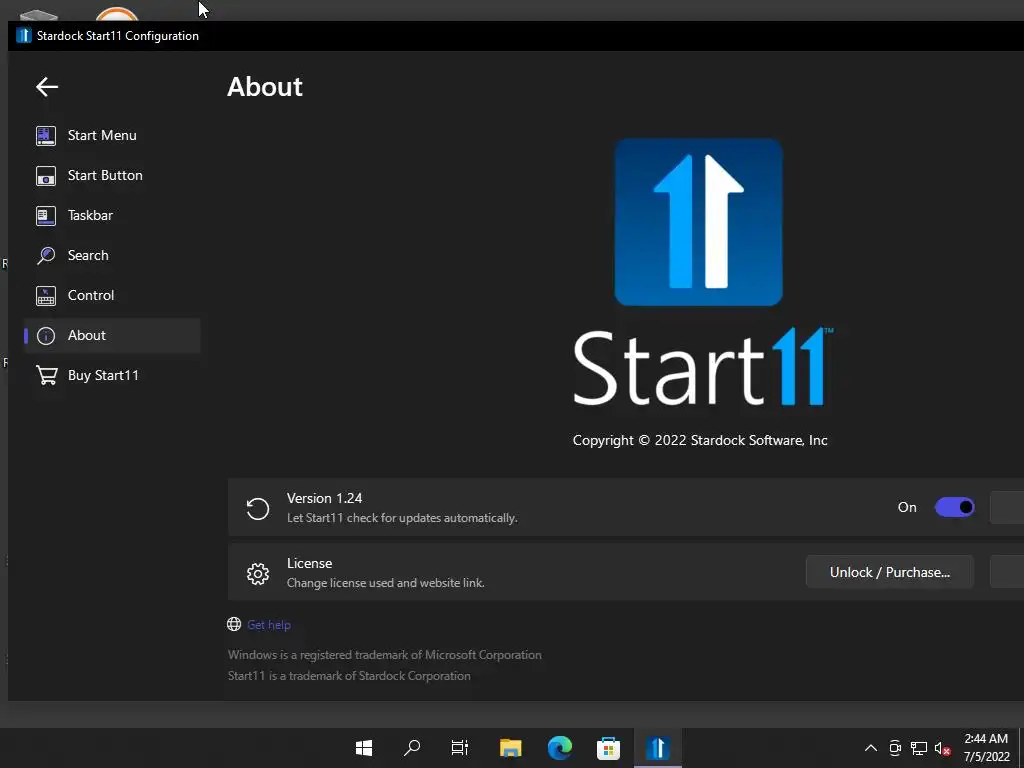Open the Windows Start button on taskbar
This screenshot has width=1024, height=768.
364,748
